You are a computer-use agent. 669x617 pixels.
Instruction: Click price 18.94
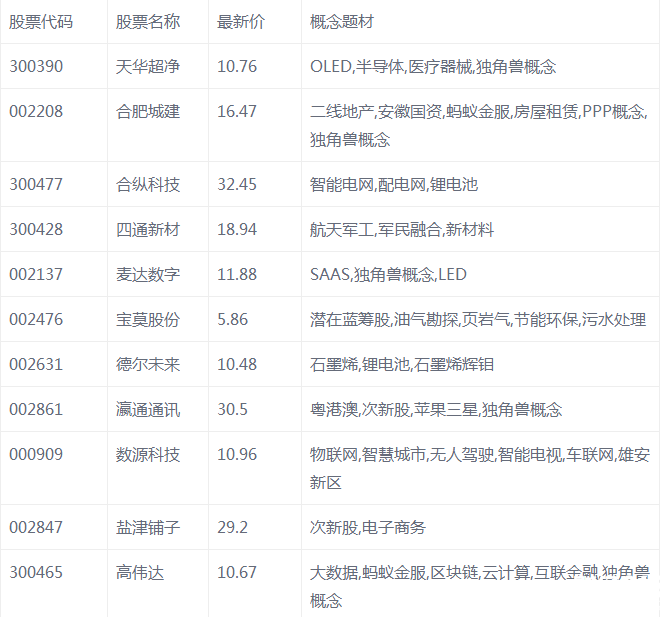click(237, 230)
